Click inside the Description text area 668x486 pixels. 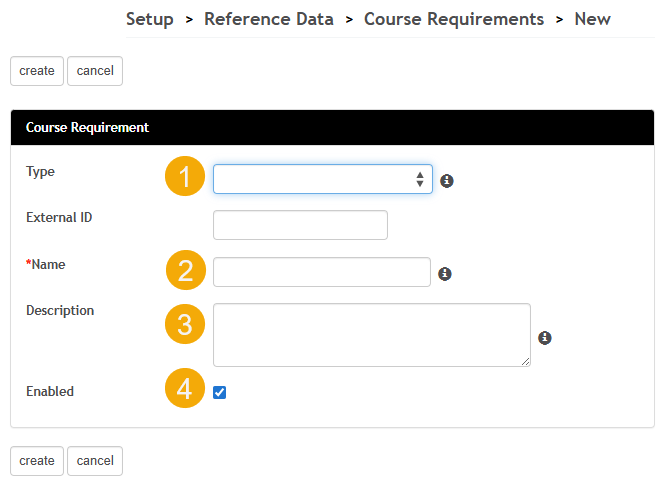coord(372,335)
